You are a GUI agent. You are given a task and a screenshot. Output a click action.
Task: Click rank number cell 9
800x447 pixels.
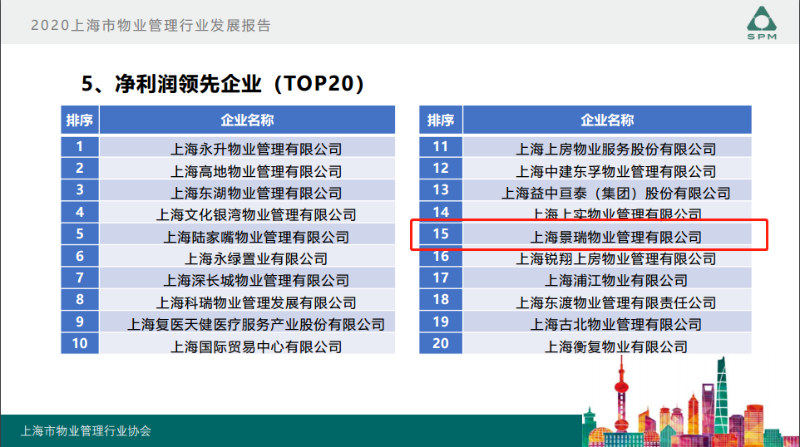pyautogui.click(x=80, y=322)
